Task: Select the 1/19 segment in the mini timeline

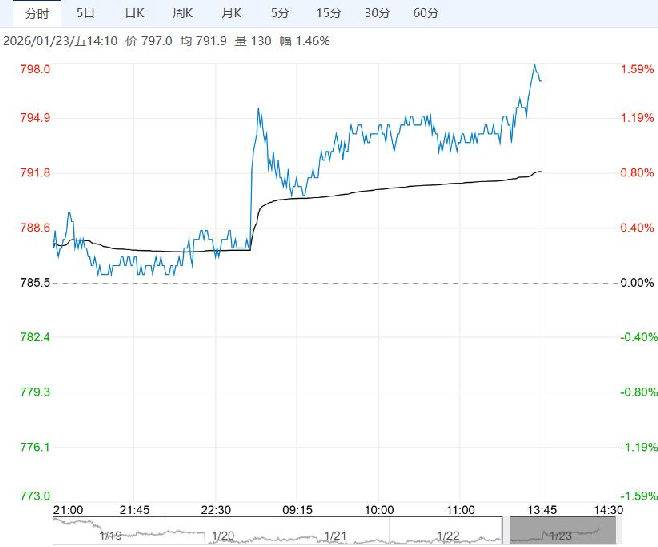Action: (111, 534)
